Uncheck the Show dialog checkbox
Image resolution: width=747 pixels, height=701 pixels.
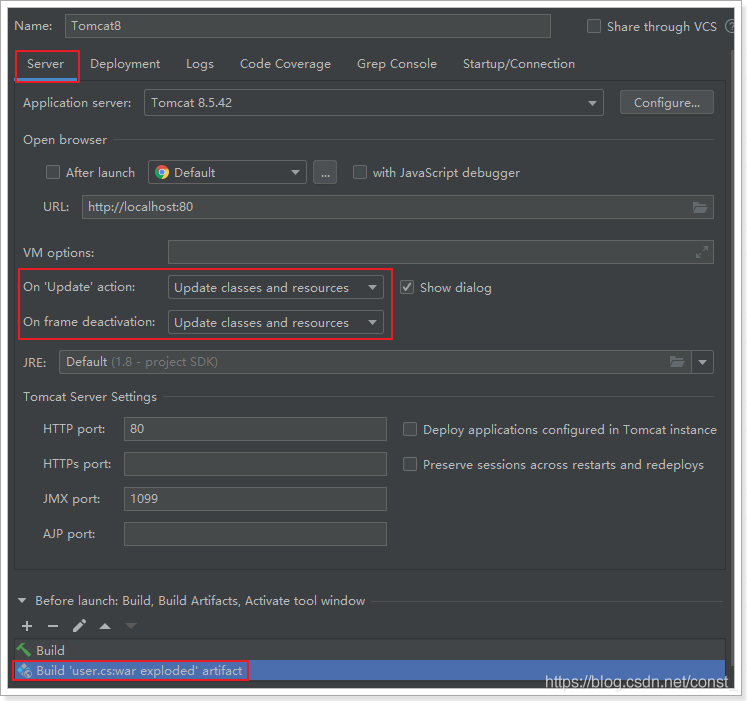click(407, 287)
